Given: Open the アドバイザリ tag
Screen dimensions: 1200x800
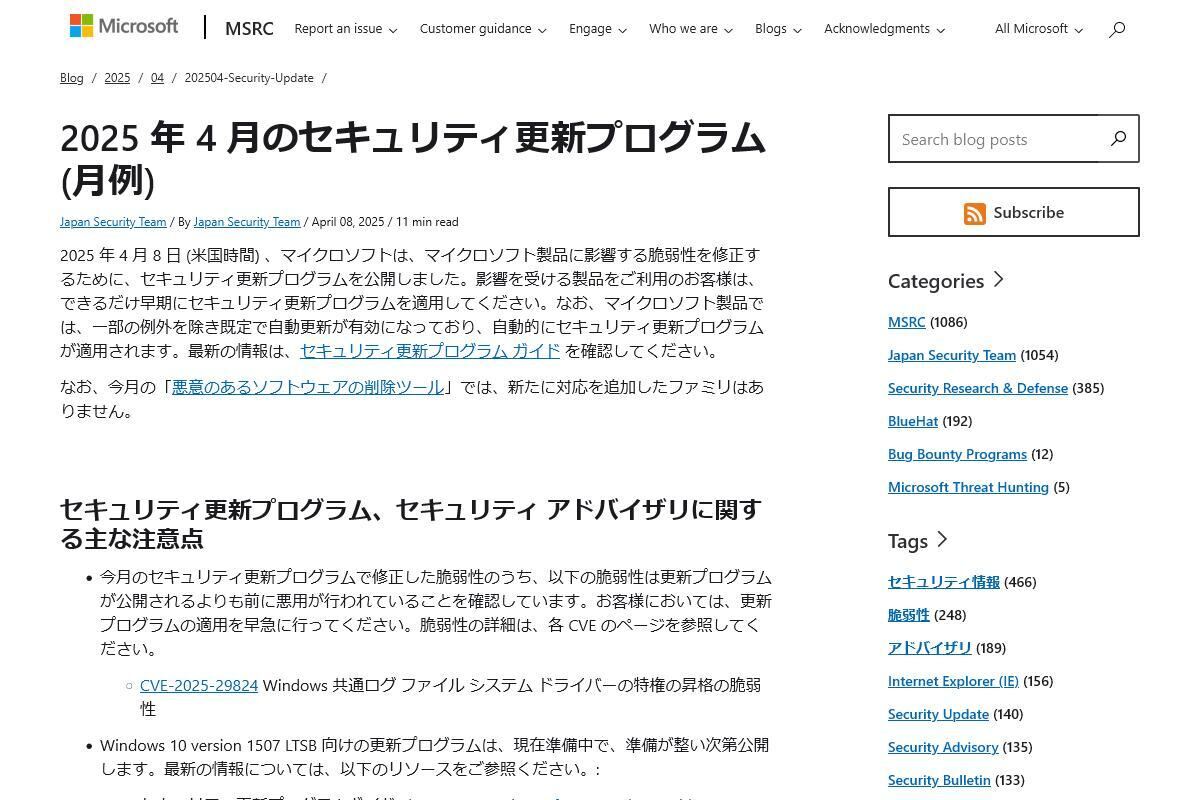Looking at the screenshot, I should (x=930, y=648).
